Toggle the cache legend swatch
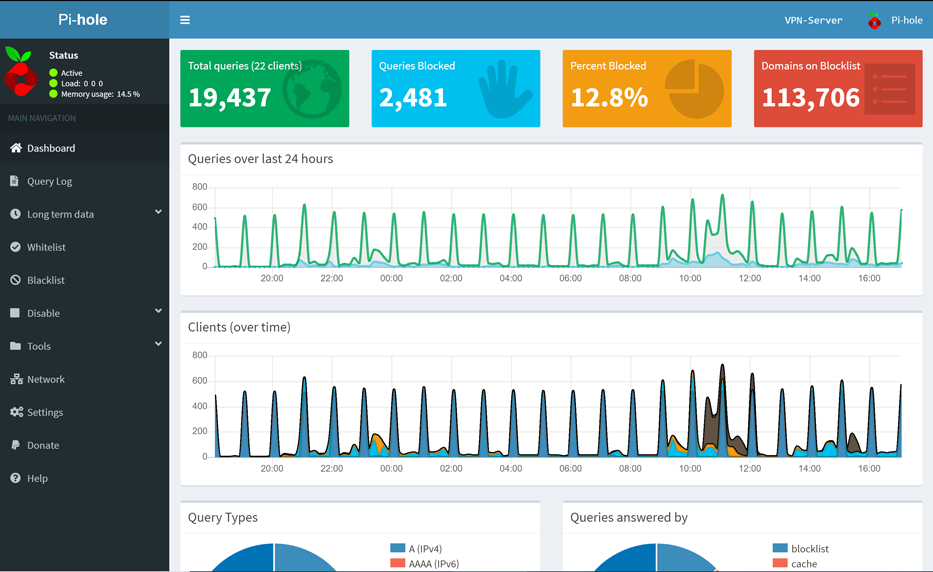This screenshot has height=572, width=933. point(780,563)
